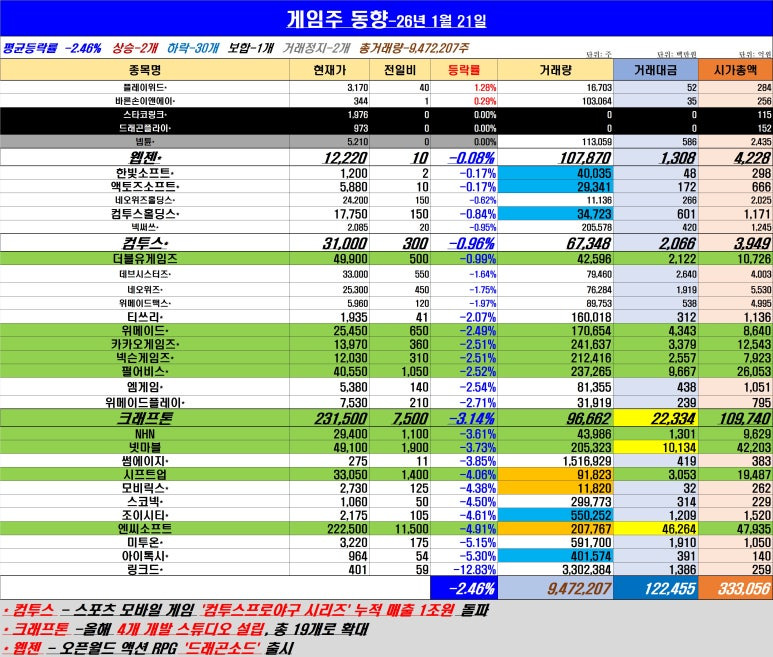The width and height of the screenshot is (773, 657).
Task: Click the total volume 9,472,207 footer cell
Action: 556,588
